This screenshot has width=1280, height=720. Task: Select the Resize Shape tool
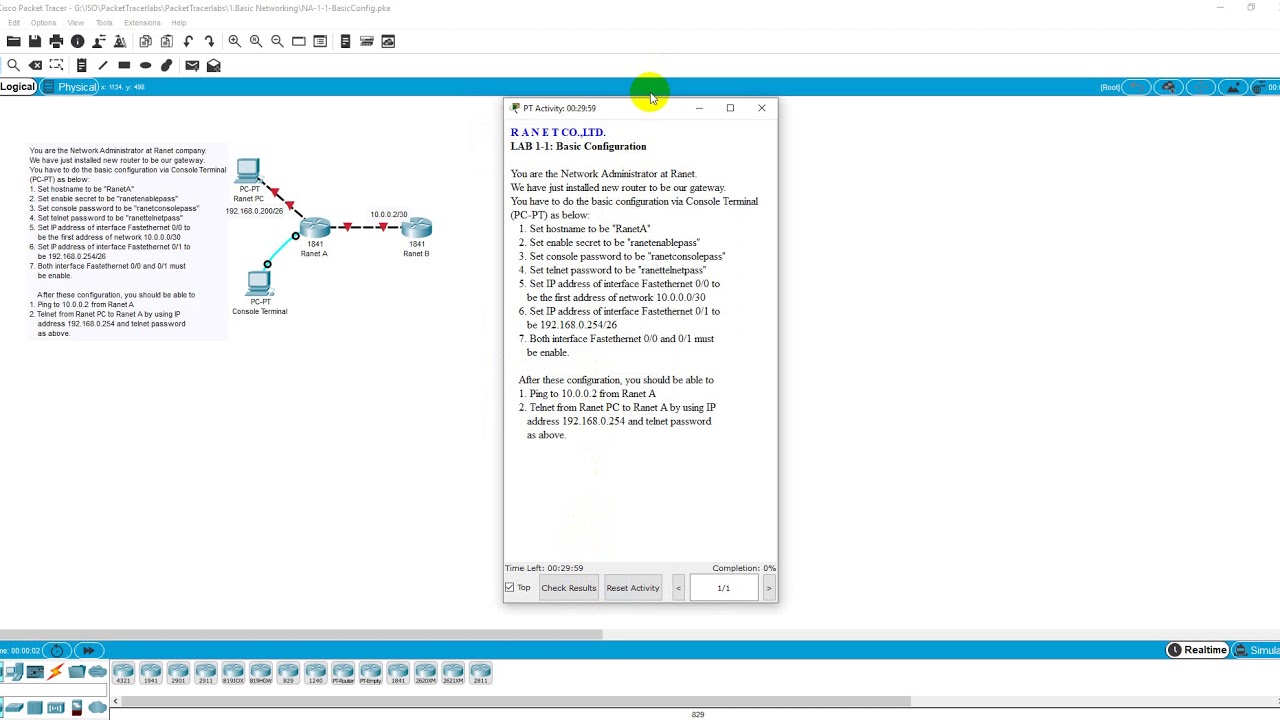(56, 65)
